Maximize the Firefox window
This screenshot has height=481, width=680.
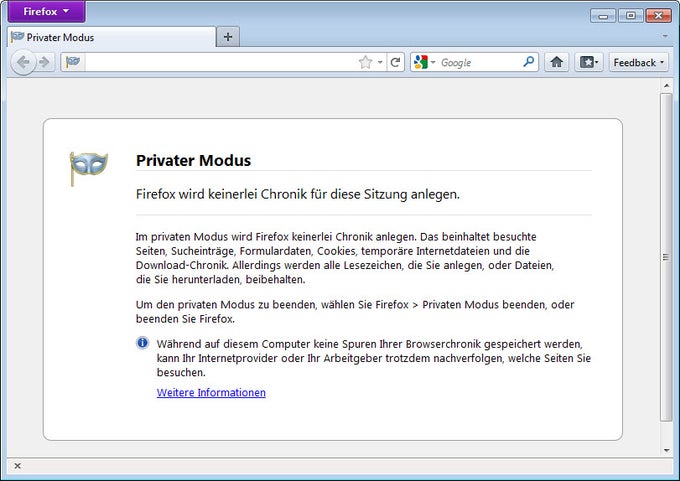tap(631, 16)
